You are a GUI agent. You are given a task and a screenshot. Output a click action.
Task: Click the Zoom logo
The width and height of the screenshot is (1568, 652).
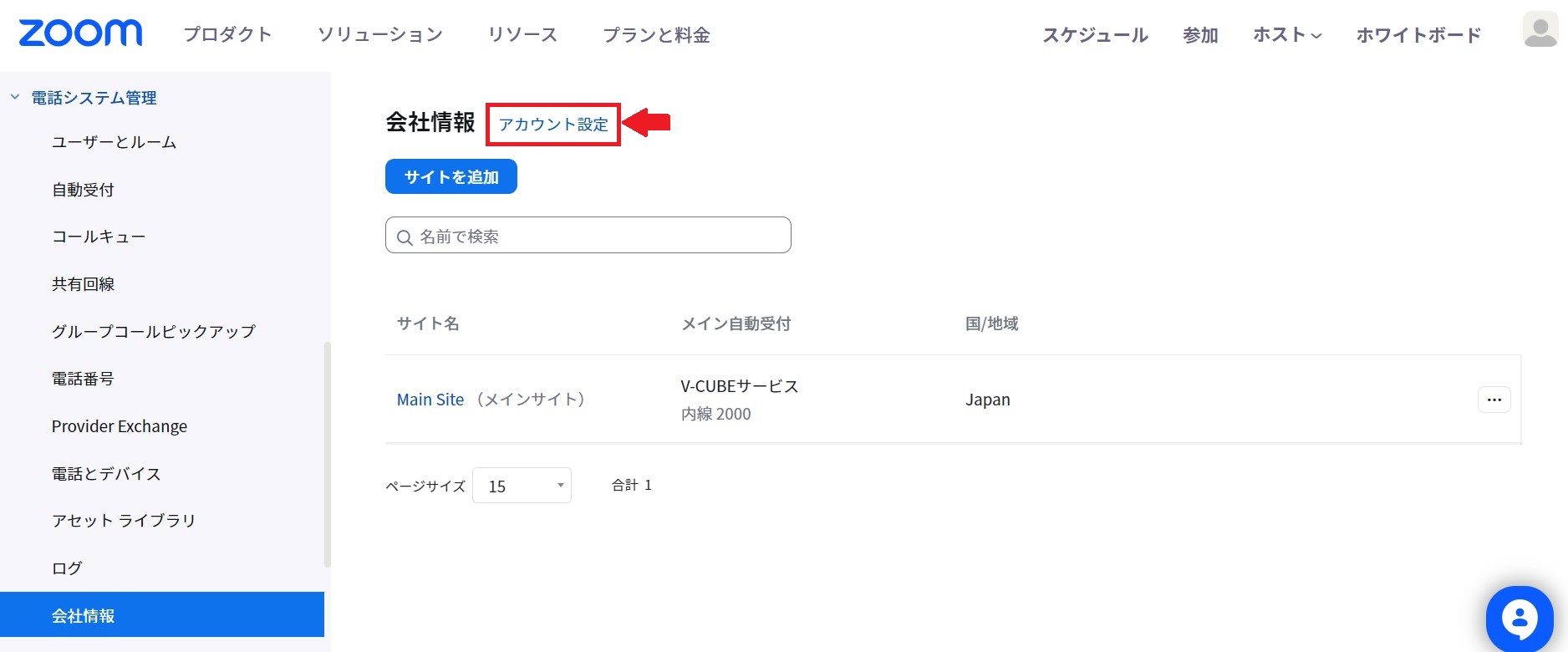(80, 33)
